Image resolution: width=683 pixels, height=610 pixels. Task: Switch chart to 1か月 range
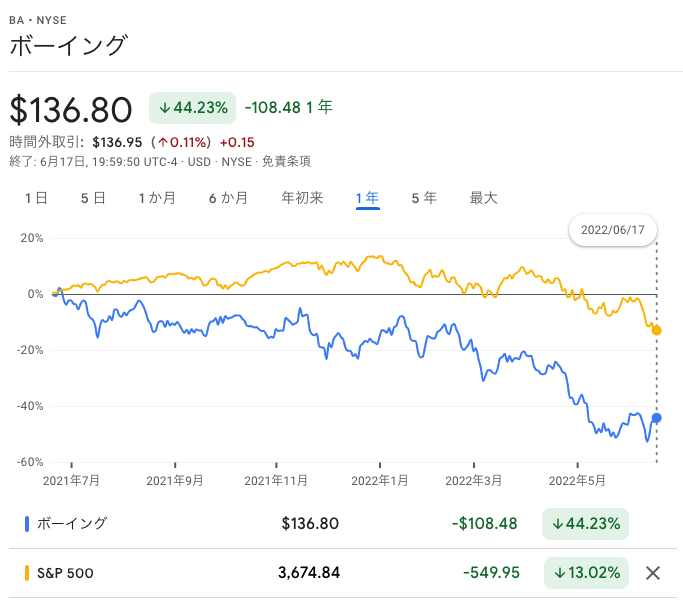point(157,198)
